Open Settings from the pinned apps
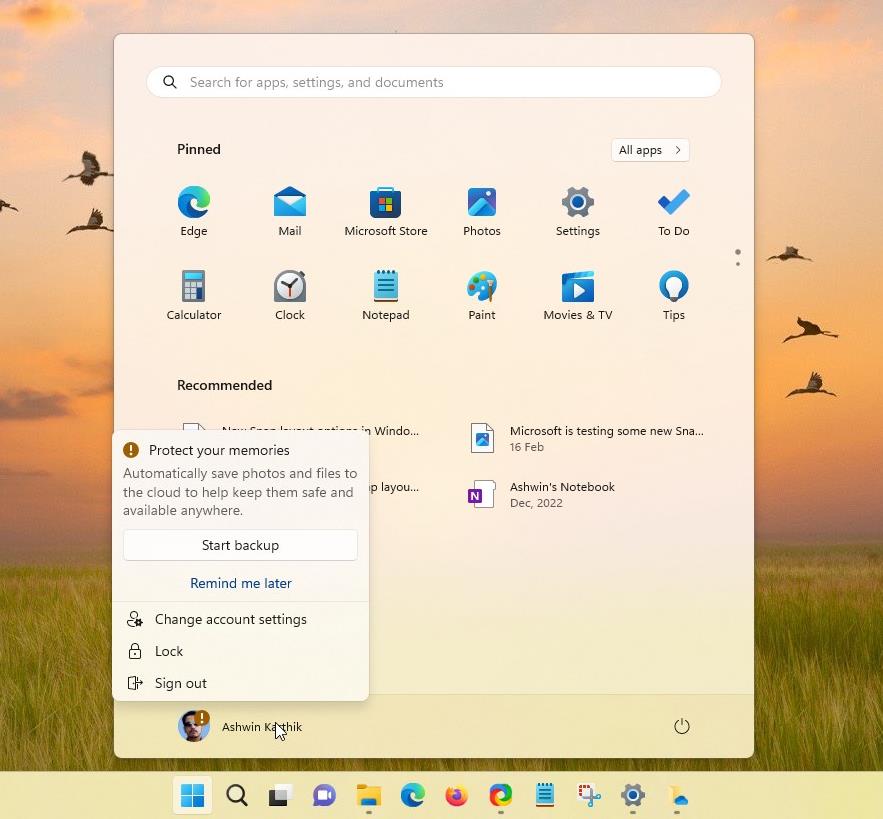The height and width of the screenshot is (819, 883). pyautogui.click(x=577, y=211)
